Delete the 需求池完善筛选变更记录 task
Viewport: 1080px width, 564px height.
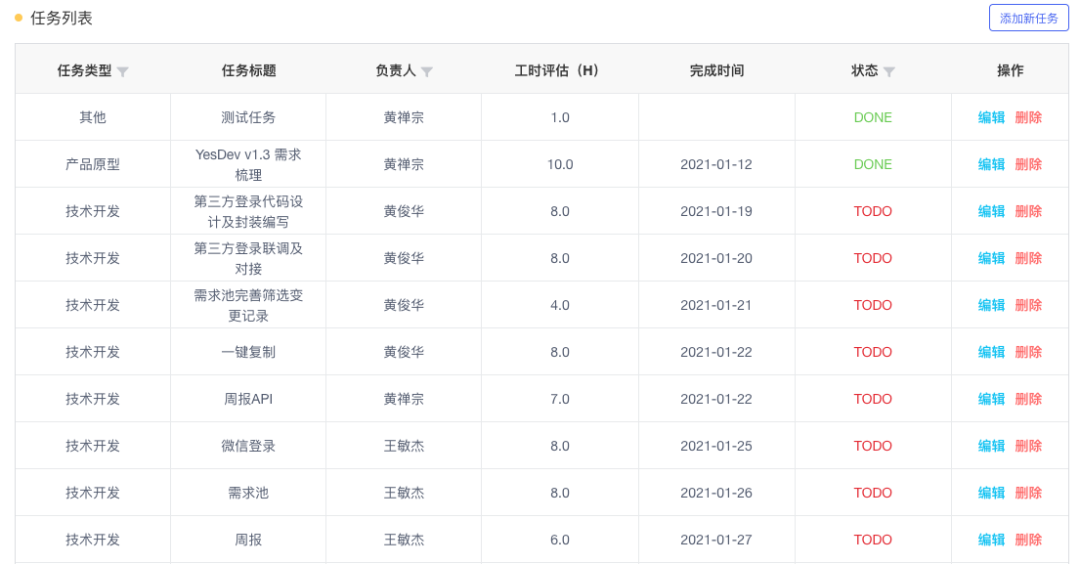[1028, 305]
